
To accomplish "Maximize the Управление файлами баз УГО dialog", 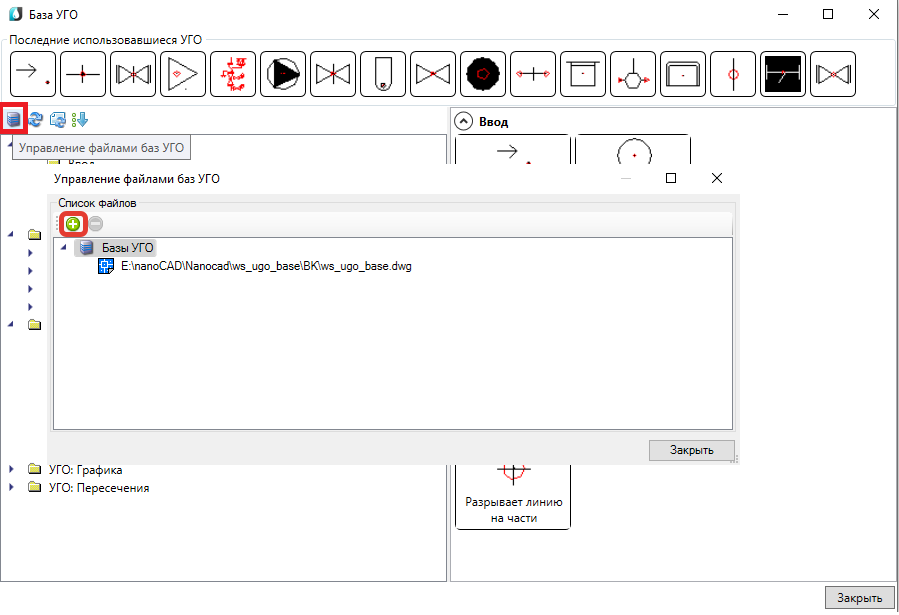I will pos(671,178).
